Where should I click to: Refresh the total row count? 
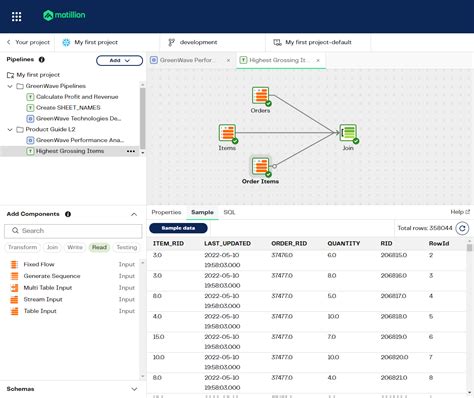click(x=462, y=228)
